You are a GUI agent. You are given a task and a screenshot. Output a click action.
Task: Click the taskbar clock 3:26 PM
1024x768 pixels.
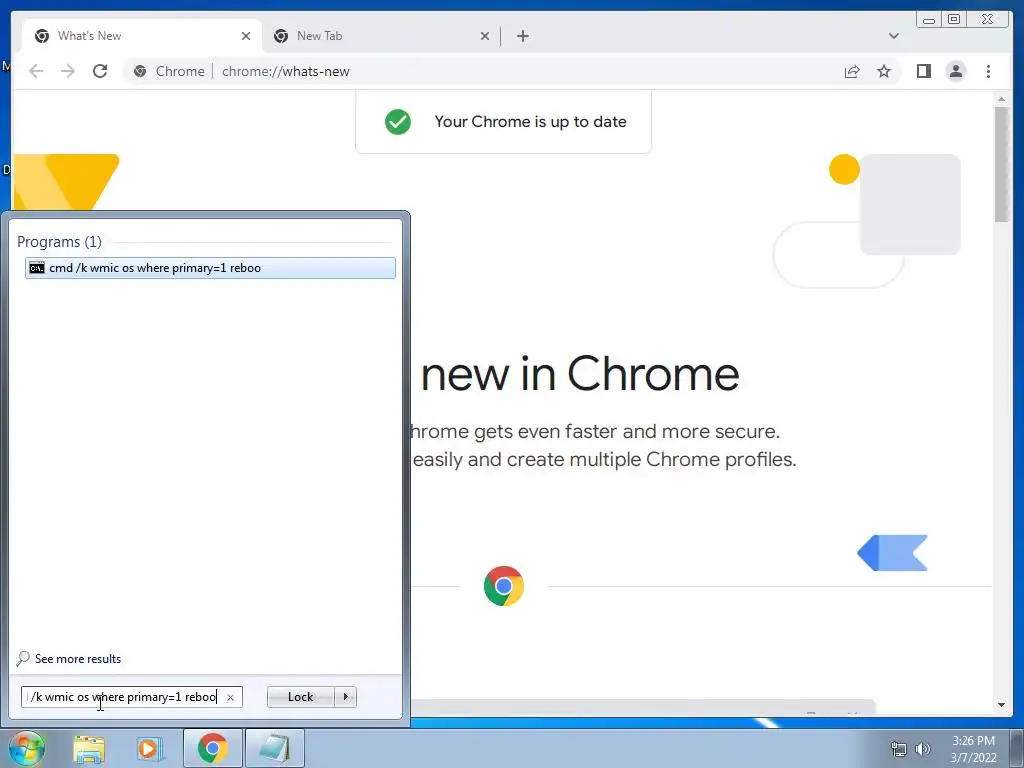tap(973, 741)
